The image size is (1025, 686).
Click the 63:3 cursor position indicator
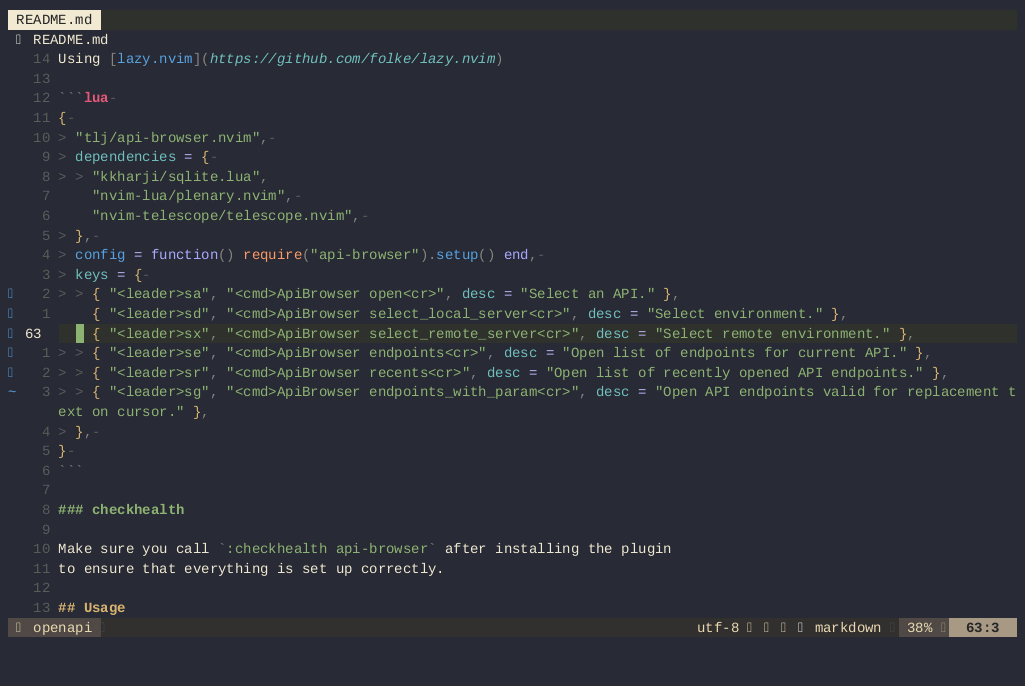pos(983,628)
